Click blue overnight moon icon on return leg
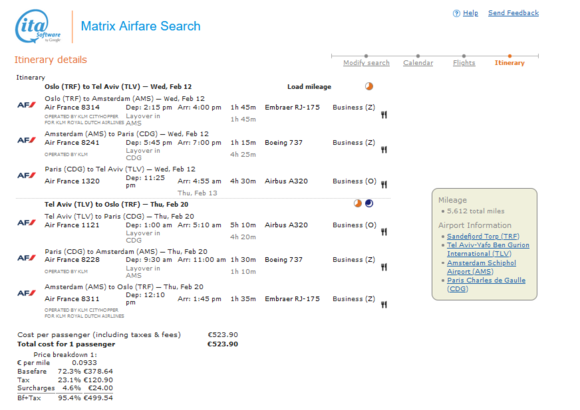The image size is (580, 410). (x=369, y=204)
